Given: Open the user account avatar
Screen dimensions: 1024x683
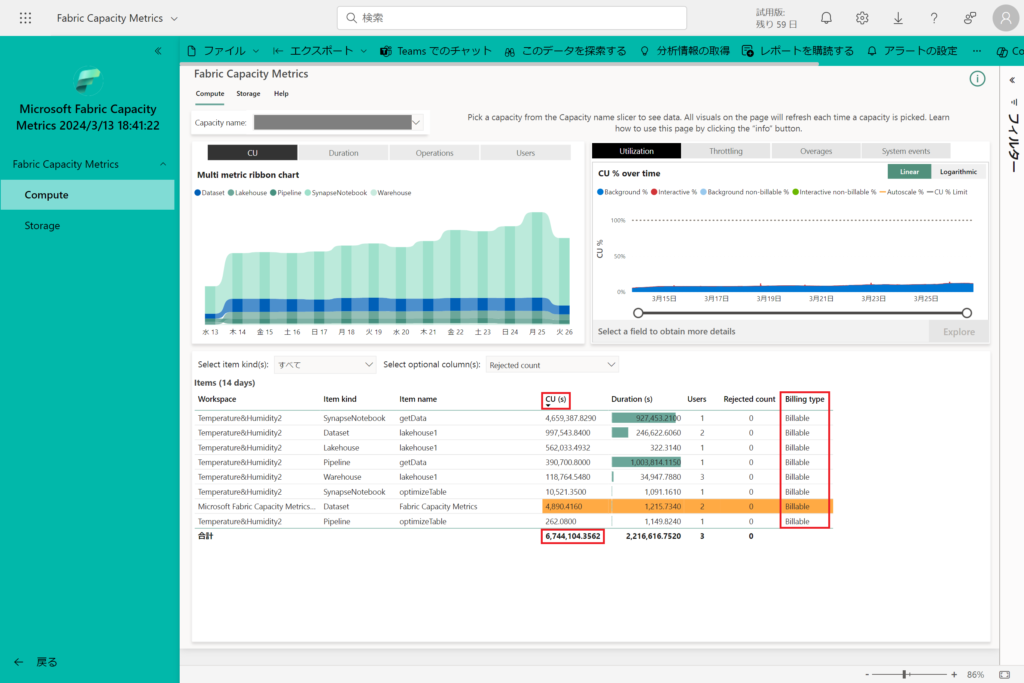Looking at the screenshot, I should point(1006,18).
